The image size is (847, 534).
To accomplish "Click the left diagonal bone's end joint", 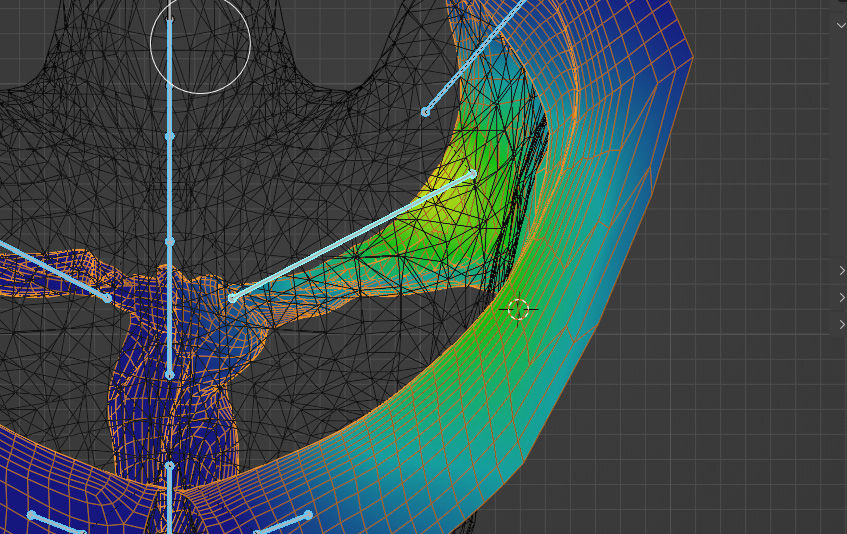I will tap(108, 298).
